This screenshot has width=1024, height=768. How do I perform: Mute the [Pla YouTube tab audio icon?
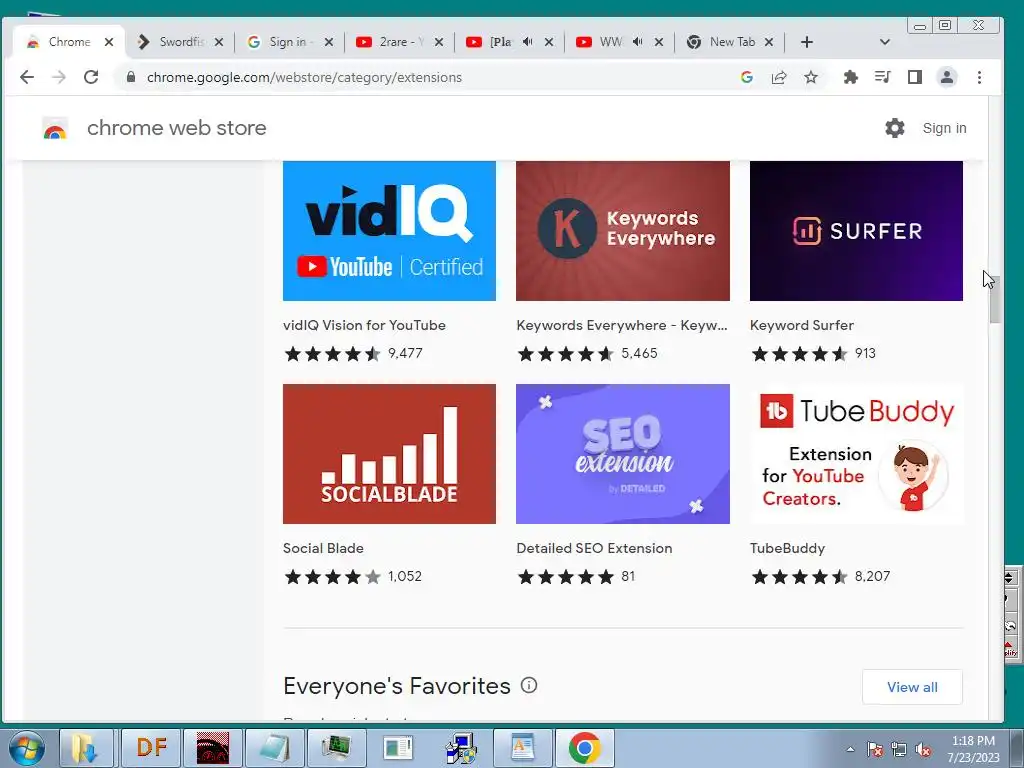point(528,42)
